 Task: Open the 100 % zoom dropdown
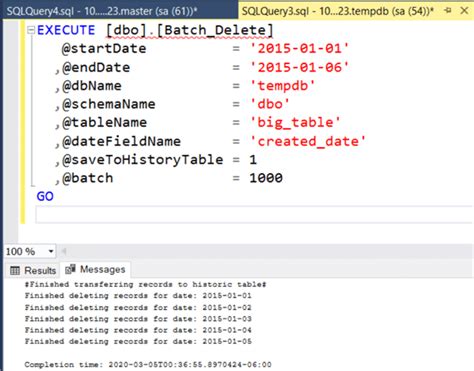(x=51, y=251)
